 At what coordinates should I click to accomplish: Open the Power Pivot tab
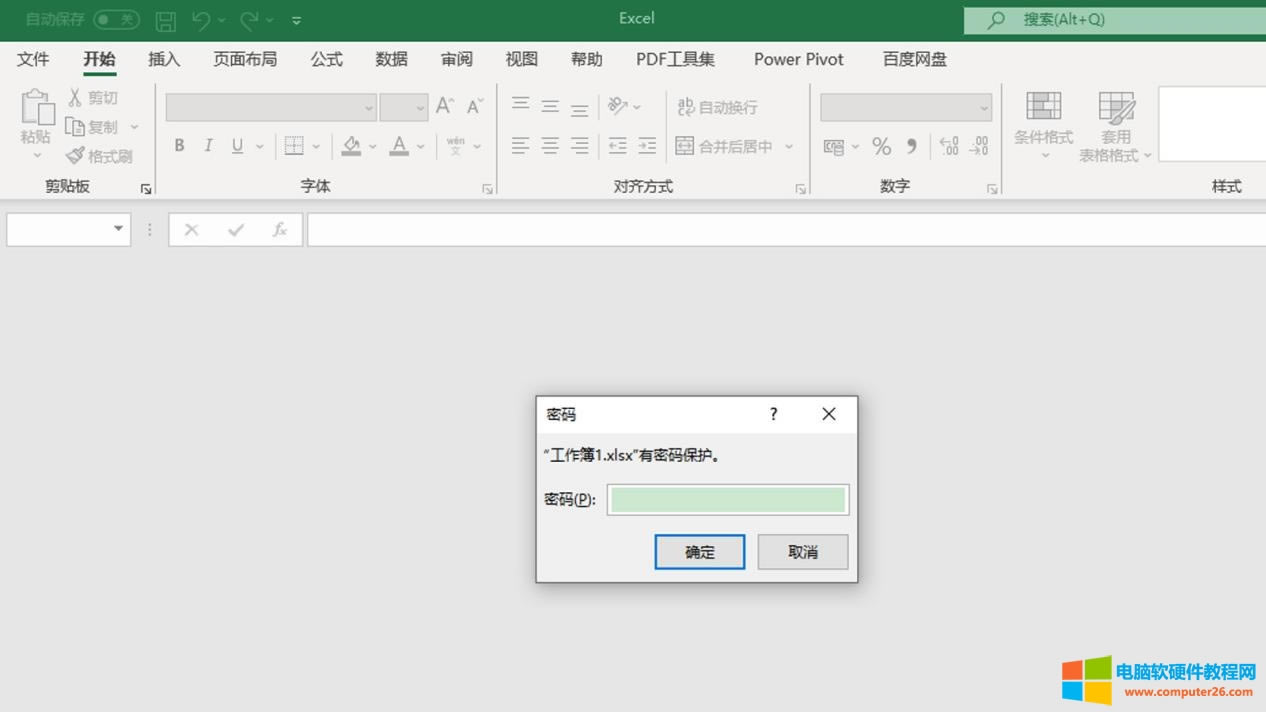798,60
